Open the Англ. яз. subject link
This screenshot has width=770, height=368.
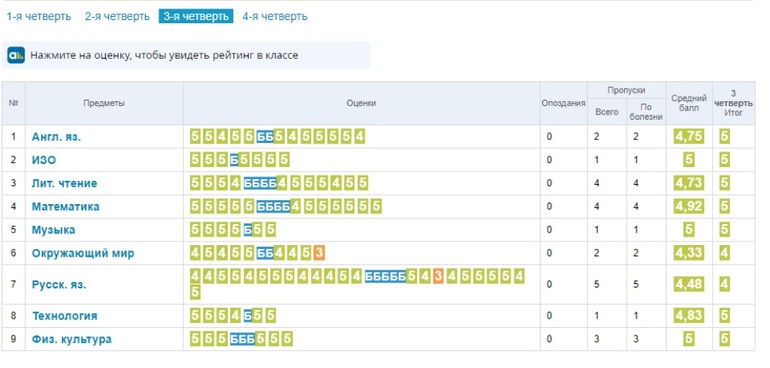point(56,137)
